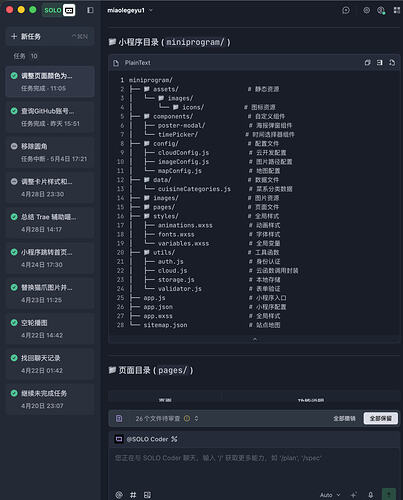This screenshot has height=500, width=403.
Task: Collapse the left sidebar panel icon
Action: [90, 10]
